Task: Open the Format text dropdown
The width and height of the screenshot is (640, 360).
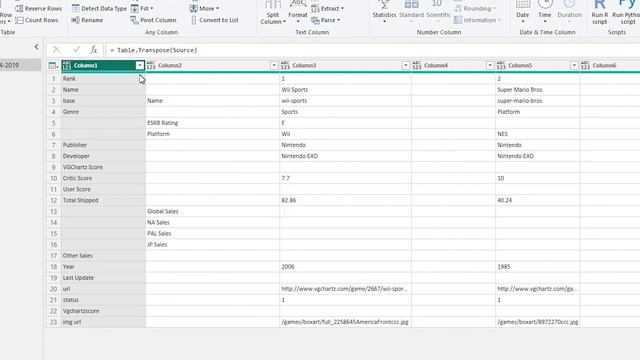Action: [x=298, y=12]
